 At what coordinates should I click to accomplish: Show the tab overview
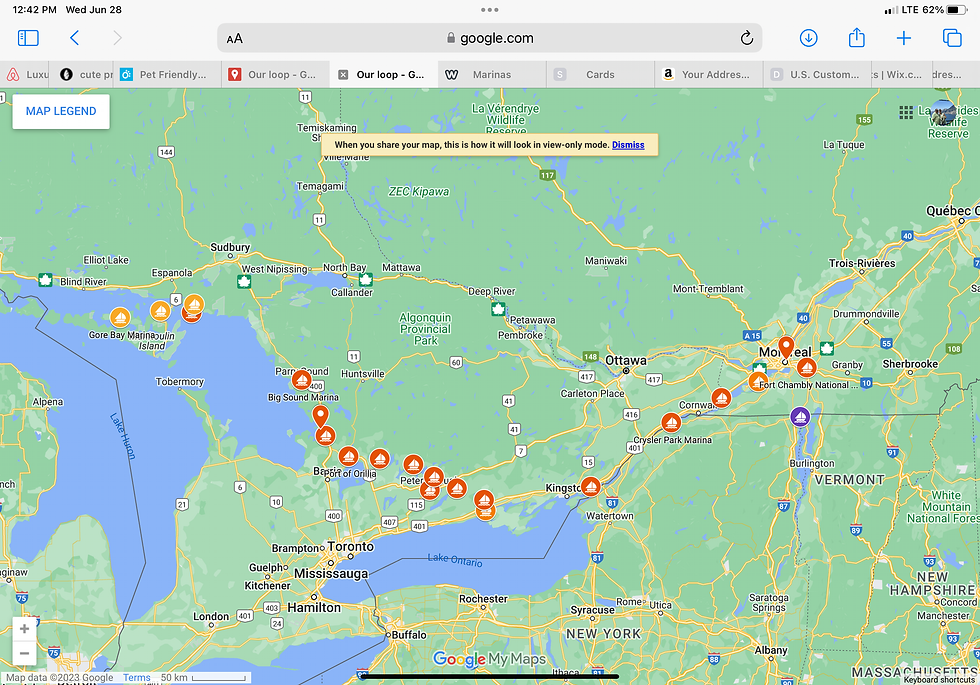pyautogui.click(x=952, y=38)
